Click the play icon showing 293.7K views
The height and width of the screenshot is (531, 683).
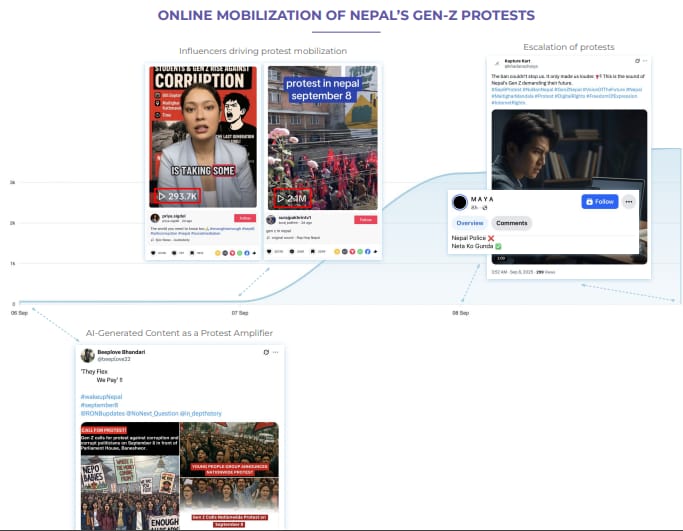[160, 197]
